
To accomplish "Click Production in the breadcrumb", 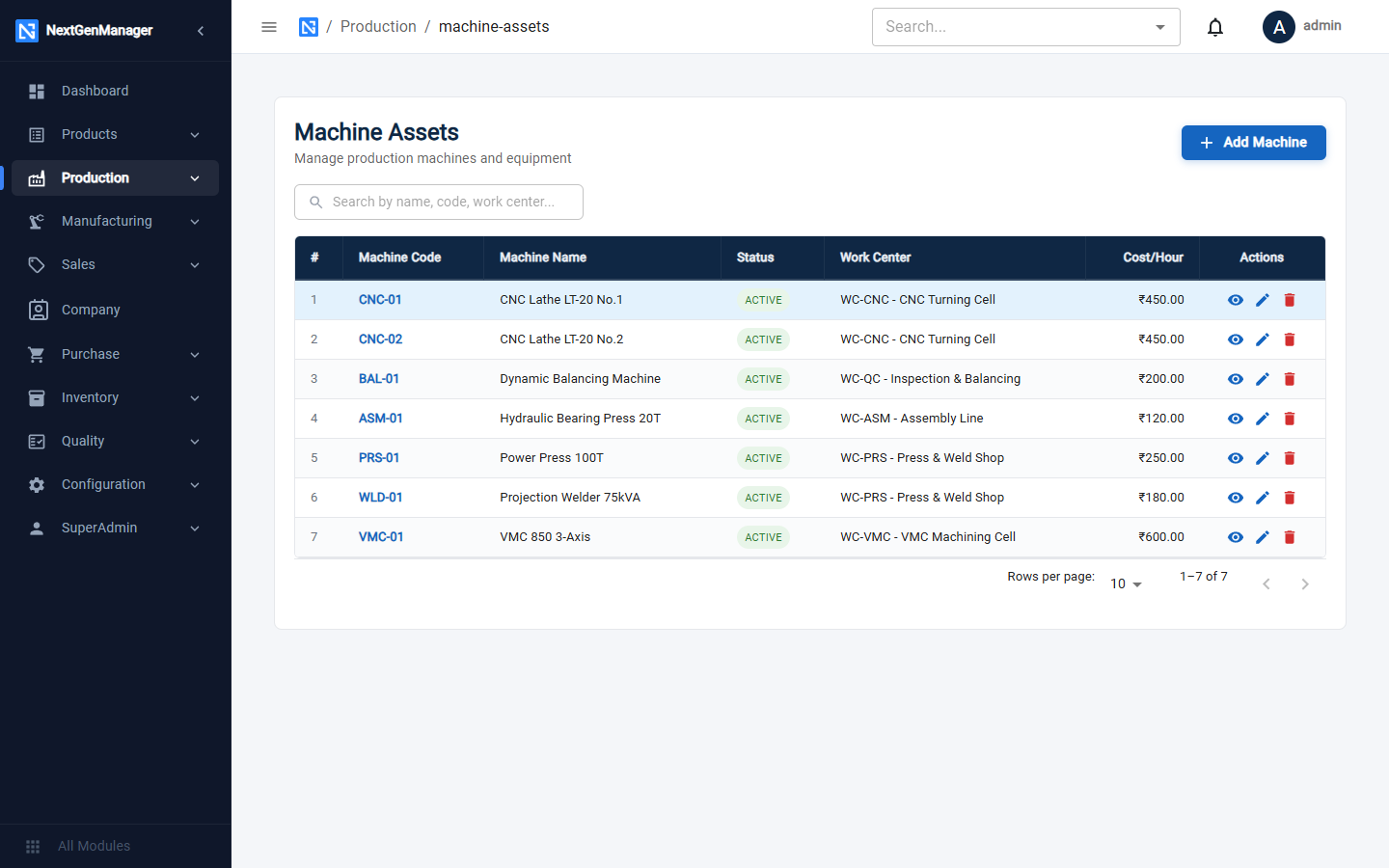I will [378, 27].
